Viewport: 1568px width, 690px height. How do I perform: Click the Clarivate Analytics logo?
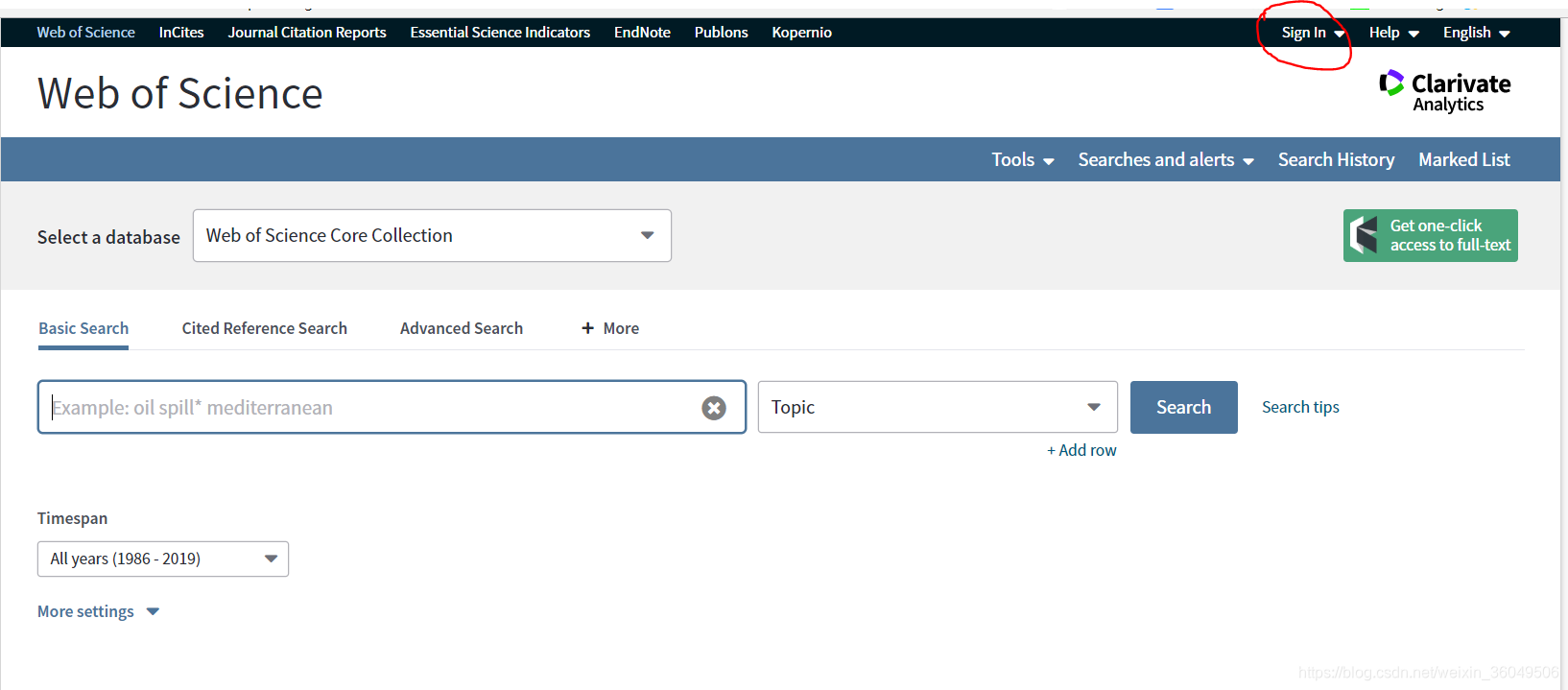pyautogui.click(x=1444, y=92)
